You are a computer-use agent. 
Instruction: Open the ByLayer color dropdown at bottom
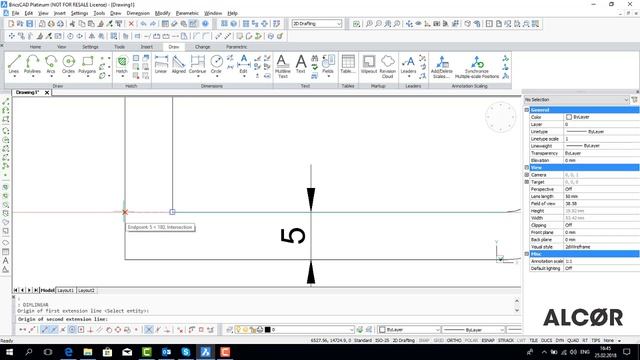tap(409, 329)
